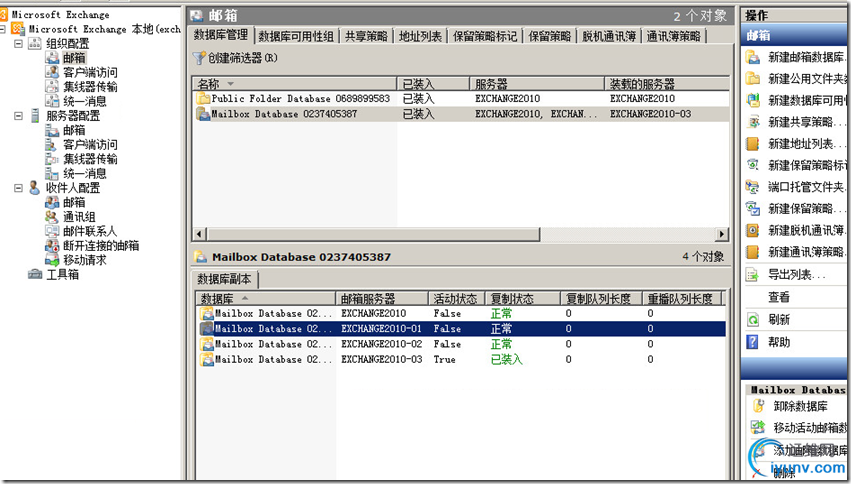Click 新建保留策略 action icon
This screenshot has width=851, height=484.
753,208
